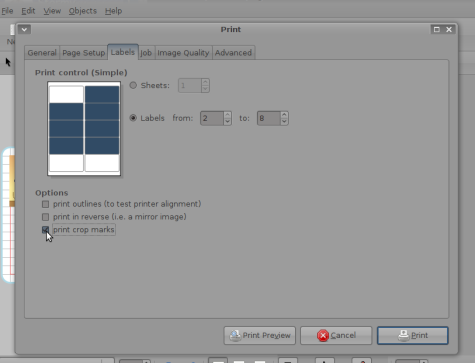
Task: Select the Labels radio button
Action: coord(133,118)
